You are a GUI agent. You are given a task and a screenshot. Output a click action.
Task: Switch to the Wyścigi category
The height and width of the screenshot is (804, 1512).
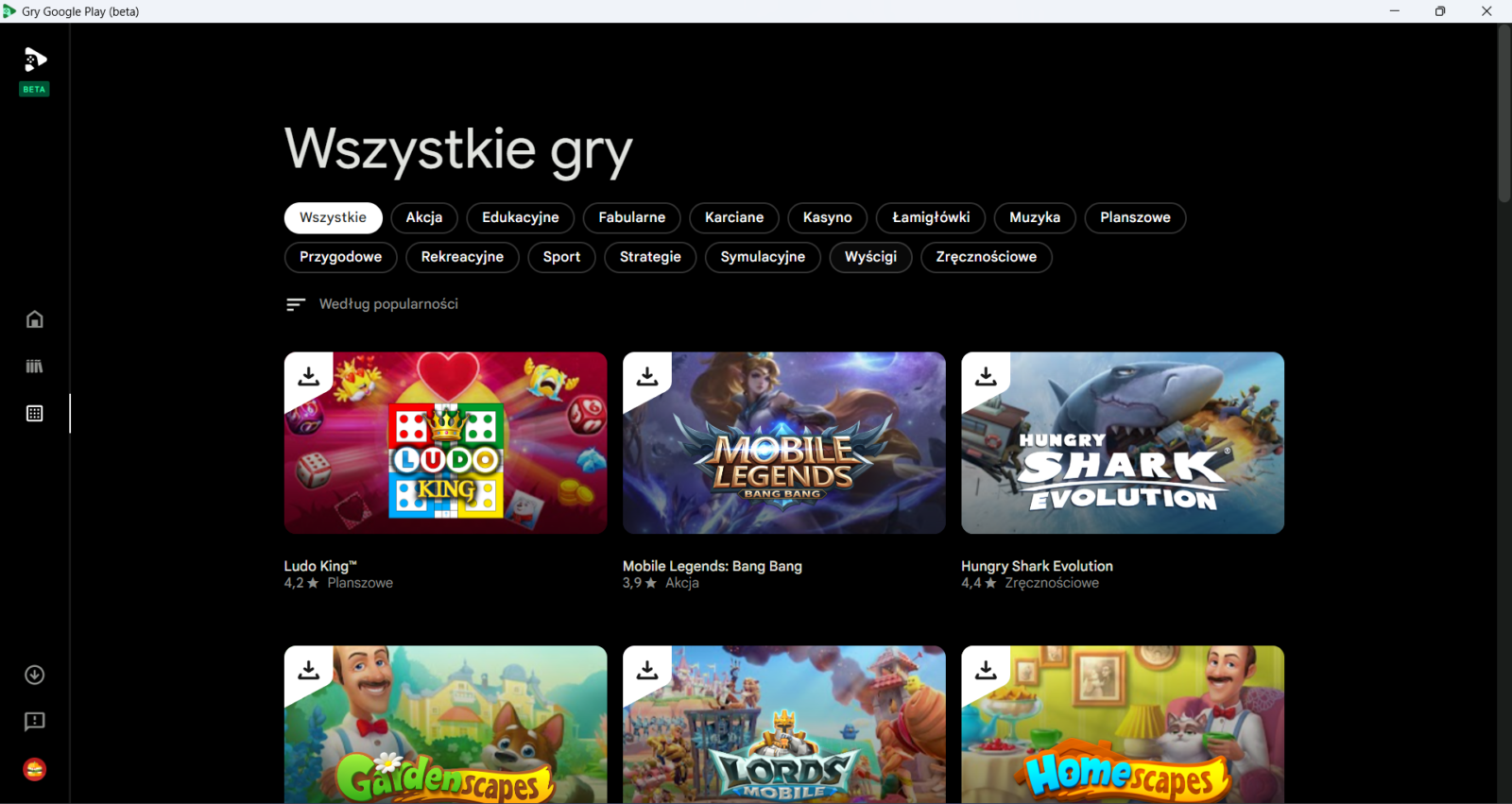[x=870, y=257]
